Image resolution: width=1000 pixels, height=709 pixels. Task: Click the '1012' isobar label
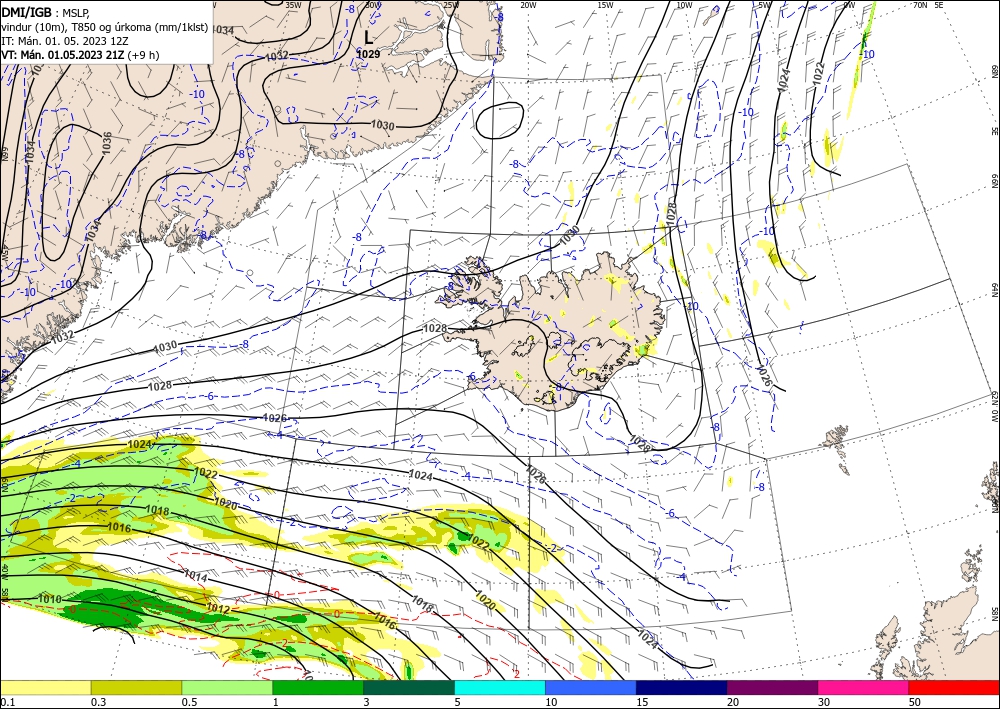[x=218, y=610]
